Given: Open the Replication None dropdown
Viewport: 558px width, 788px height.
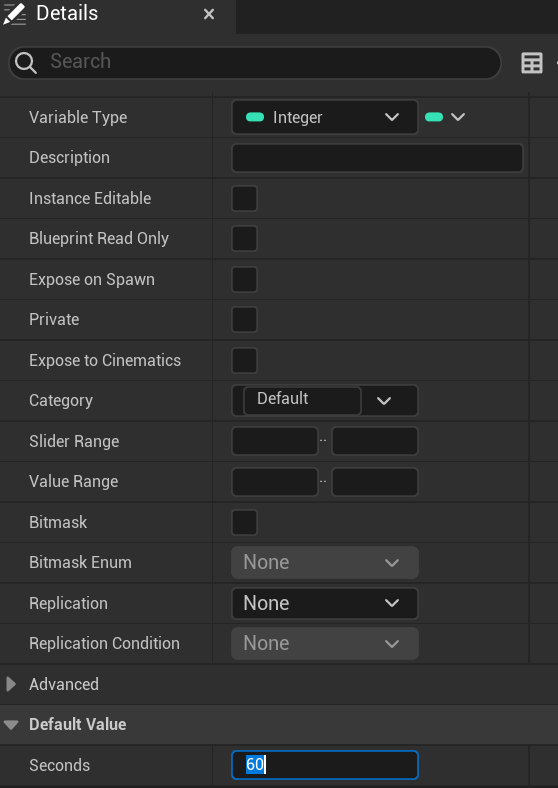Looking at the screenshot, I should click(x=325, y=603).
